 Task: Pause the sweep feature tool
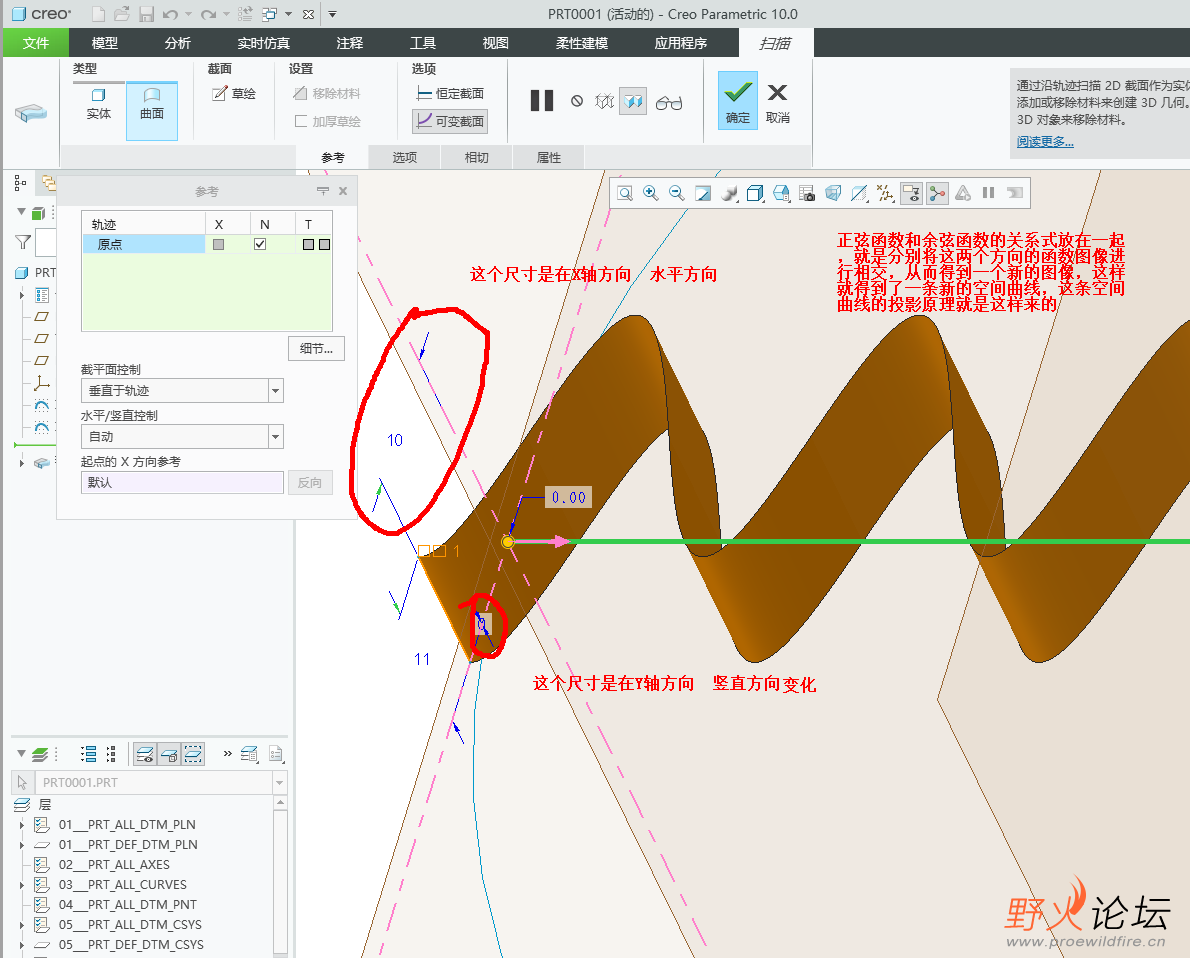point(542,101)
